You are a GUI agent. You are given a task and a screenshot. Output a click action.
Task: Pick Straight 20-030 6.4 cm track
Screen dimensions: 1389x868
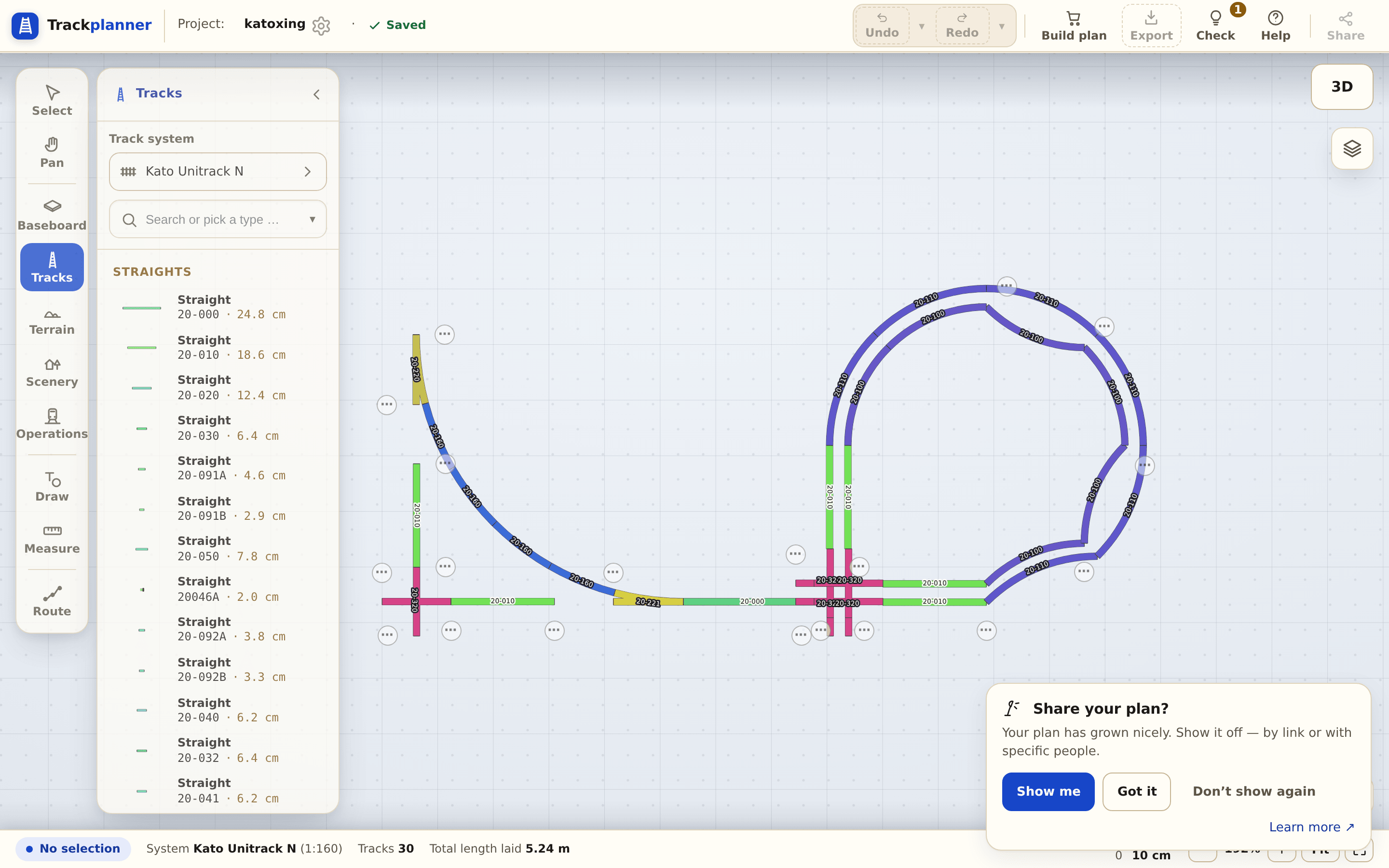click(x=218, y=428)
